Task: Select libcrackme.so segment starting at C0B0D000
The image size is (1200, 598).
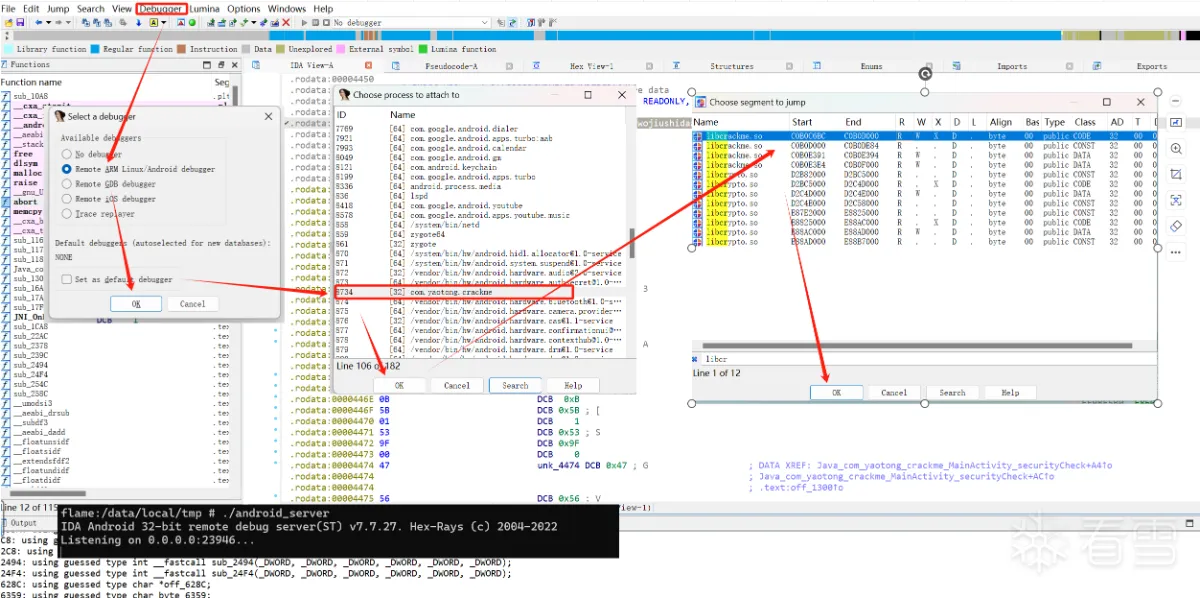Action: point(925,146)
